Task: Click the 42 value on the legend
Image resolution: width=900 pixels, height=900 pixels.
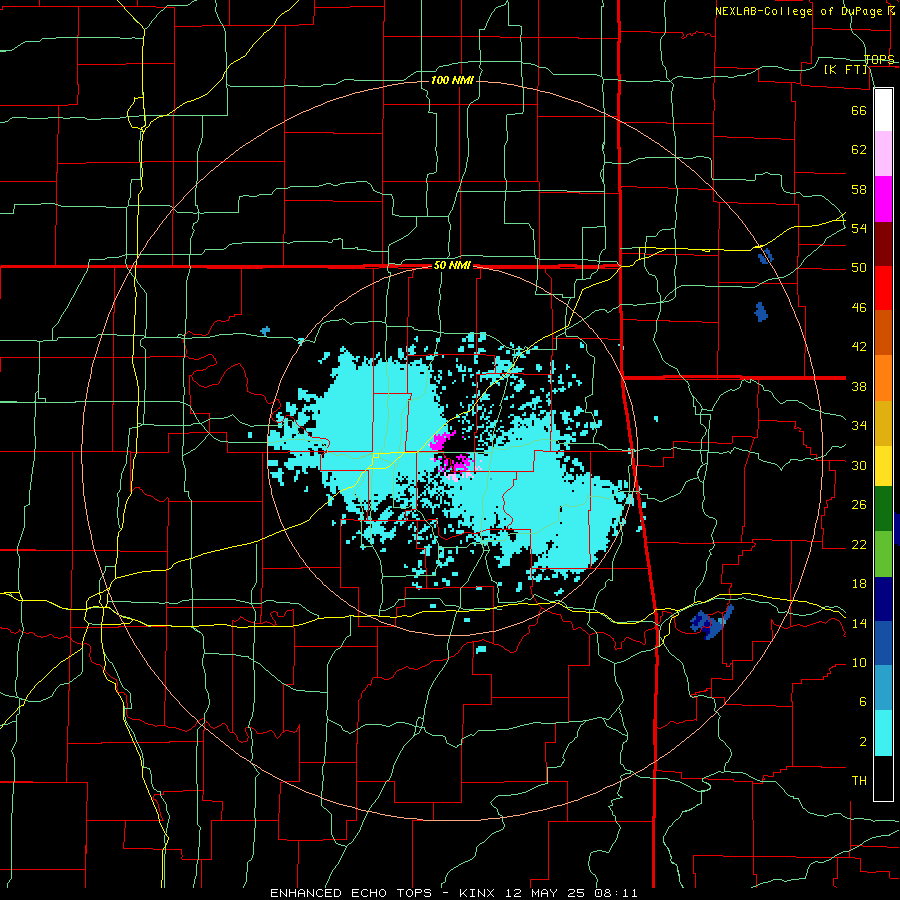Action: [859, 347]
